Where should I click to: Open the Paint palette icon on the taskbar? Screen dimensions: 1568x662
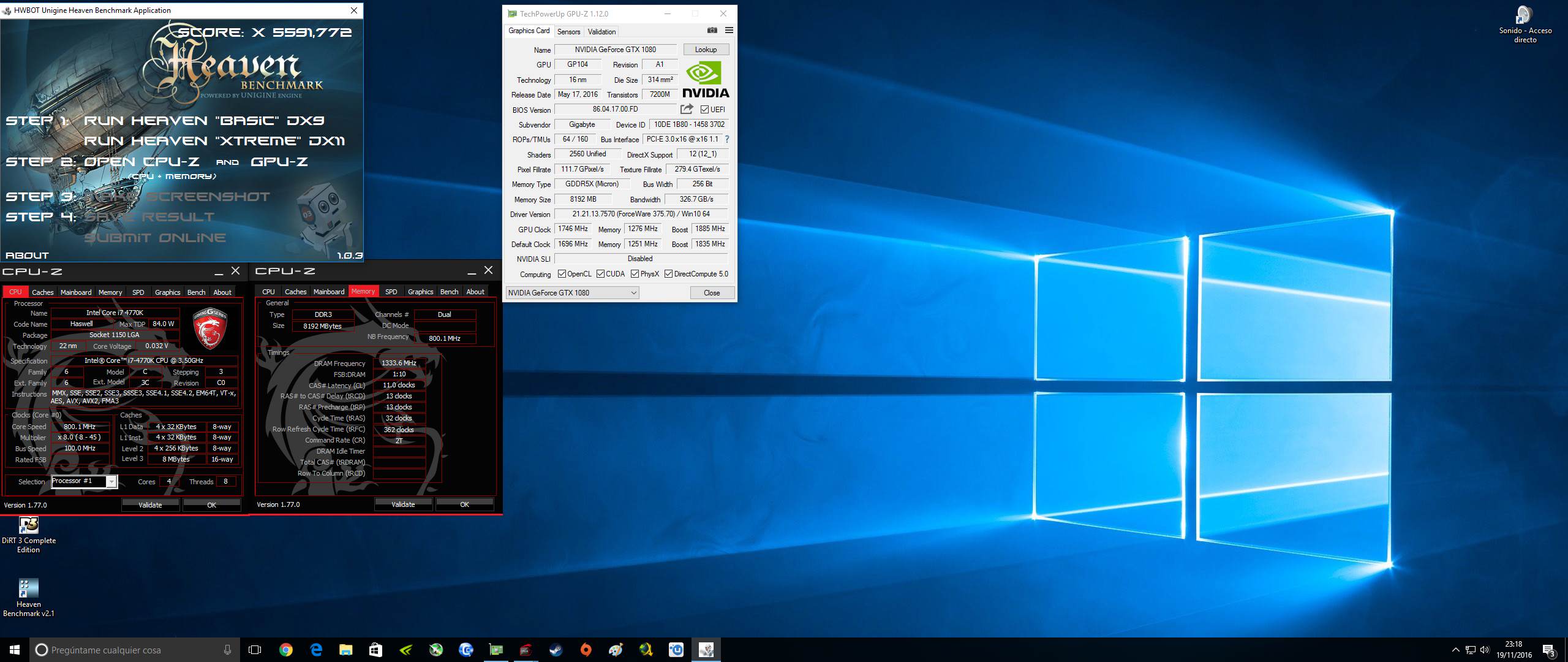pos(616,650)
